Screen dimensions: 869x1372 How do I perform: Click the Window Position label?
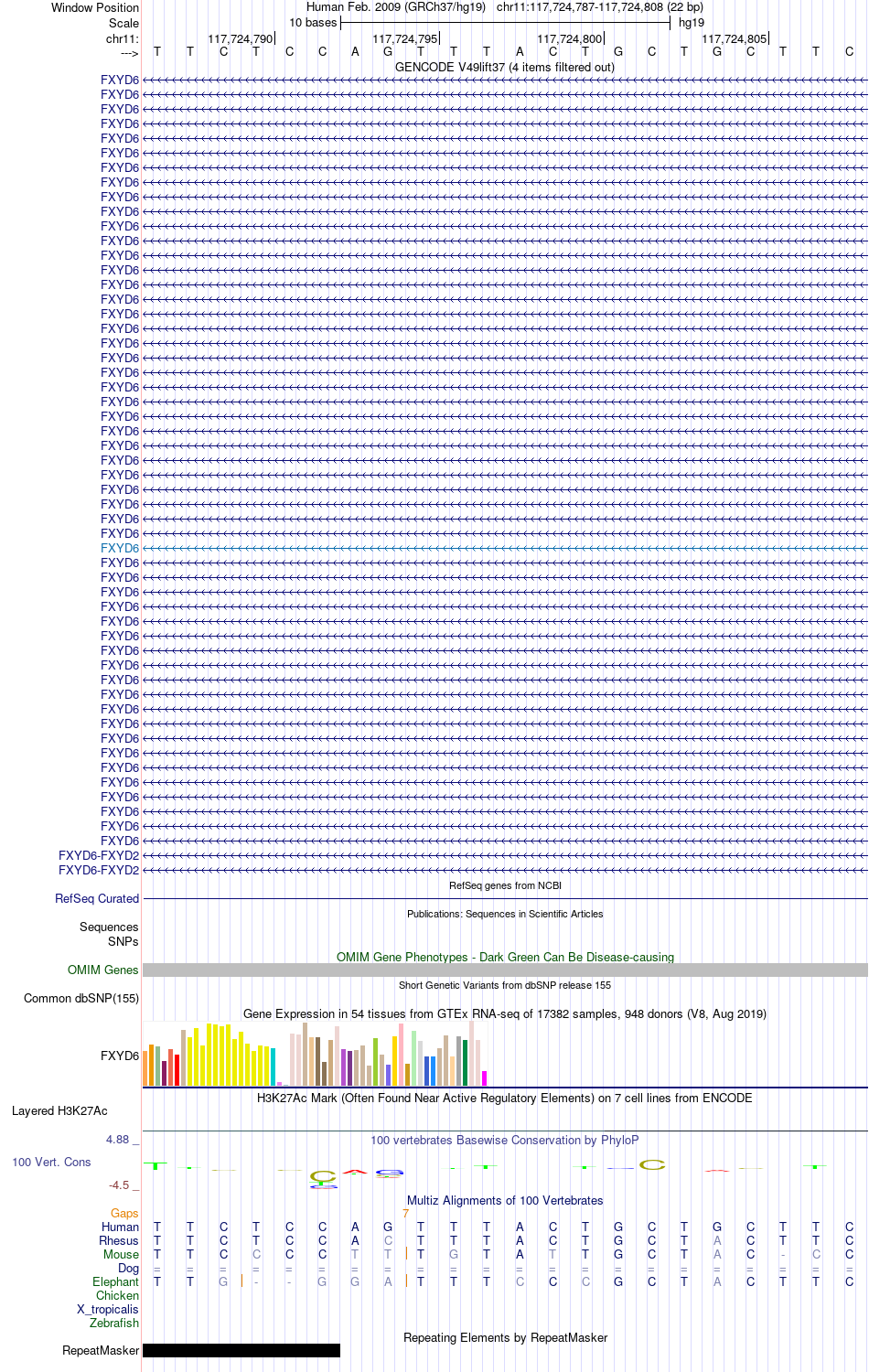point(95,7)
